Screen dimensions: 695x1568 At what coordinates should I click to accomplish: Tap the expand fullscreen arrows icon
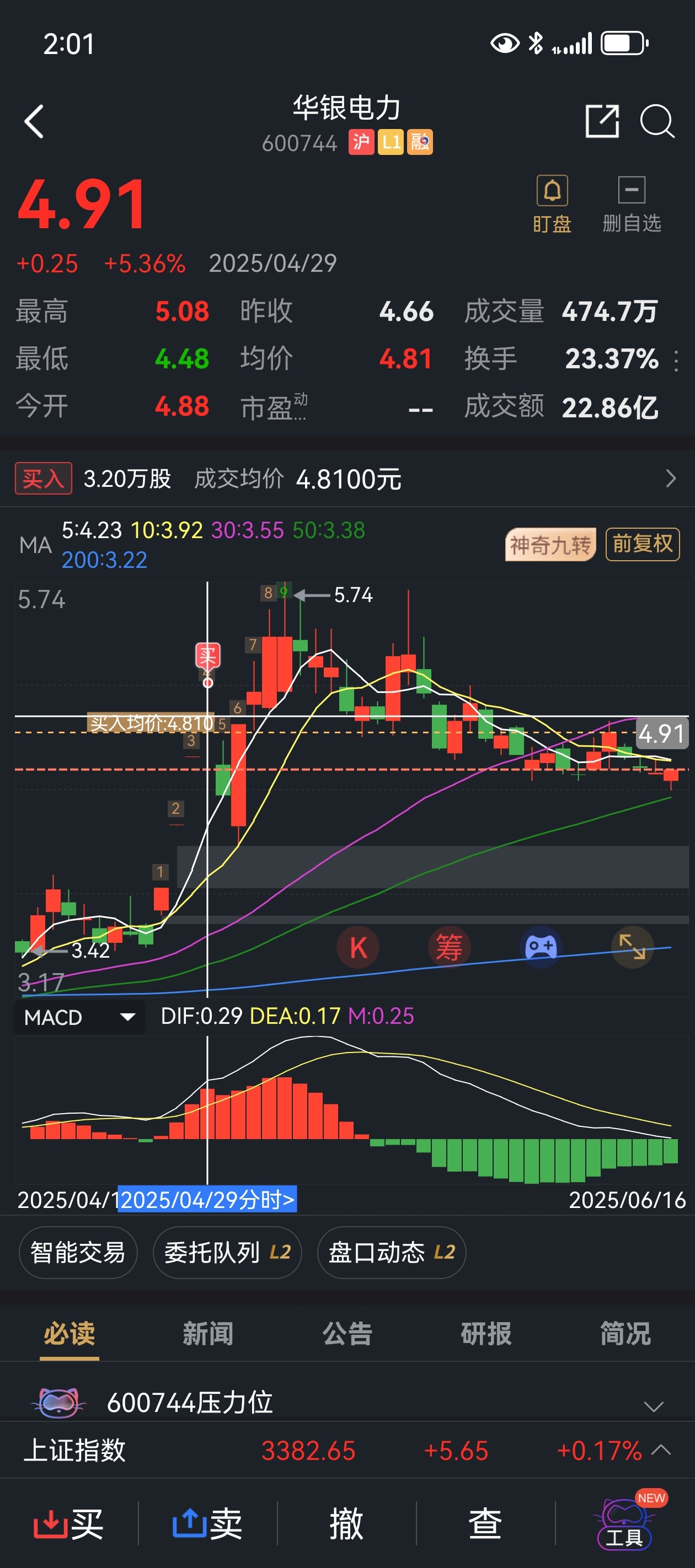(x=632, y=948)
